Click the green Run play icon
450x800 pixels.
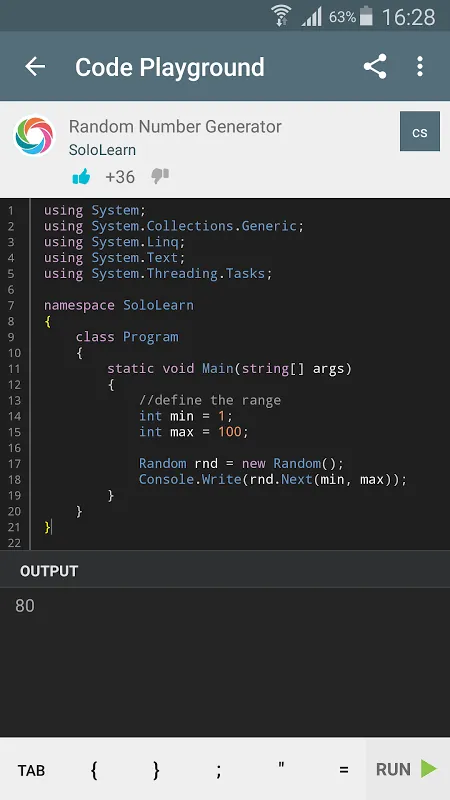tap(429, 769)
